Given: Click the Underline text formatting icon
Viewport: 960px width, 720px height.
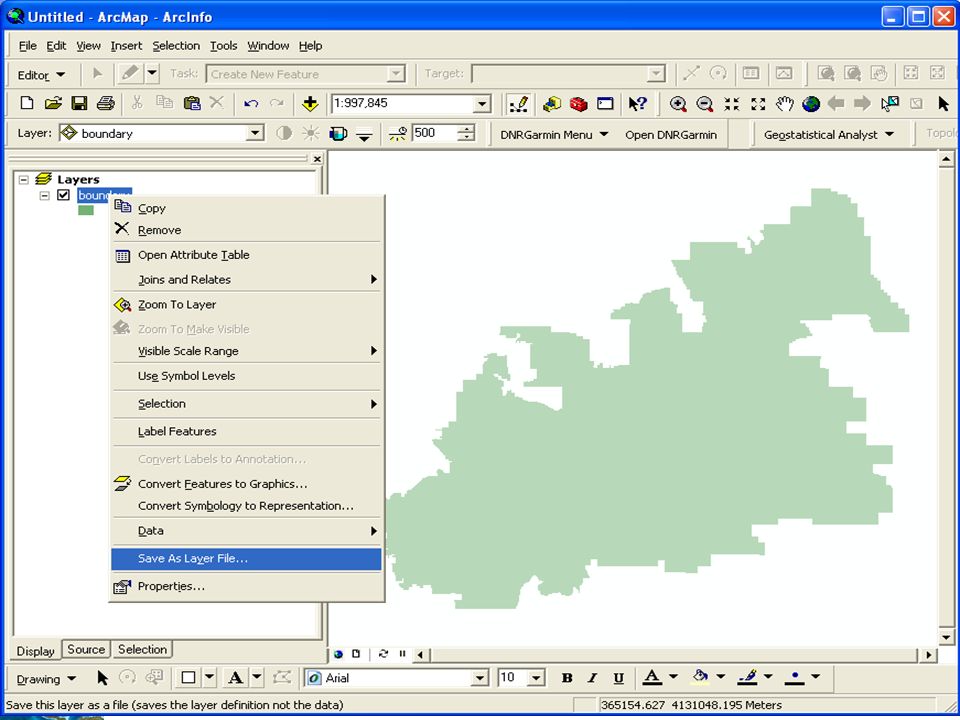Looking at the screenshot, I should pyautogui.click(x=618, y=678).
